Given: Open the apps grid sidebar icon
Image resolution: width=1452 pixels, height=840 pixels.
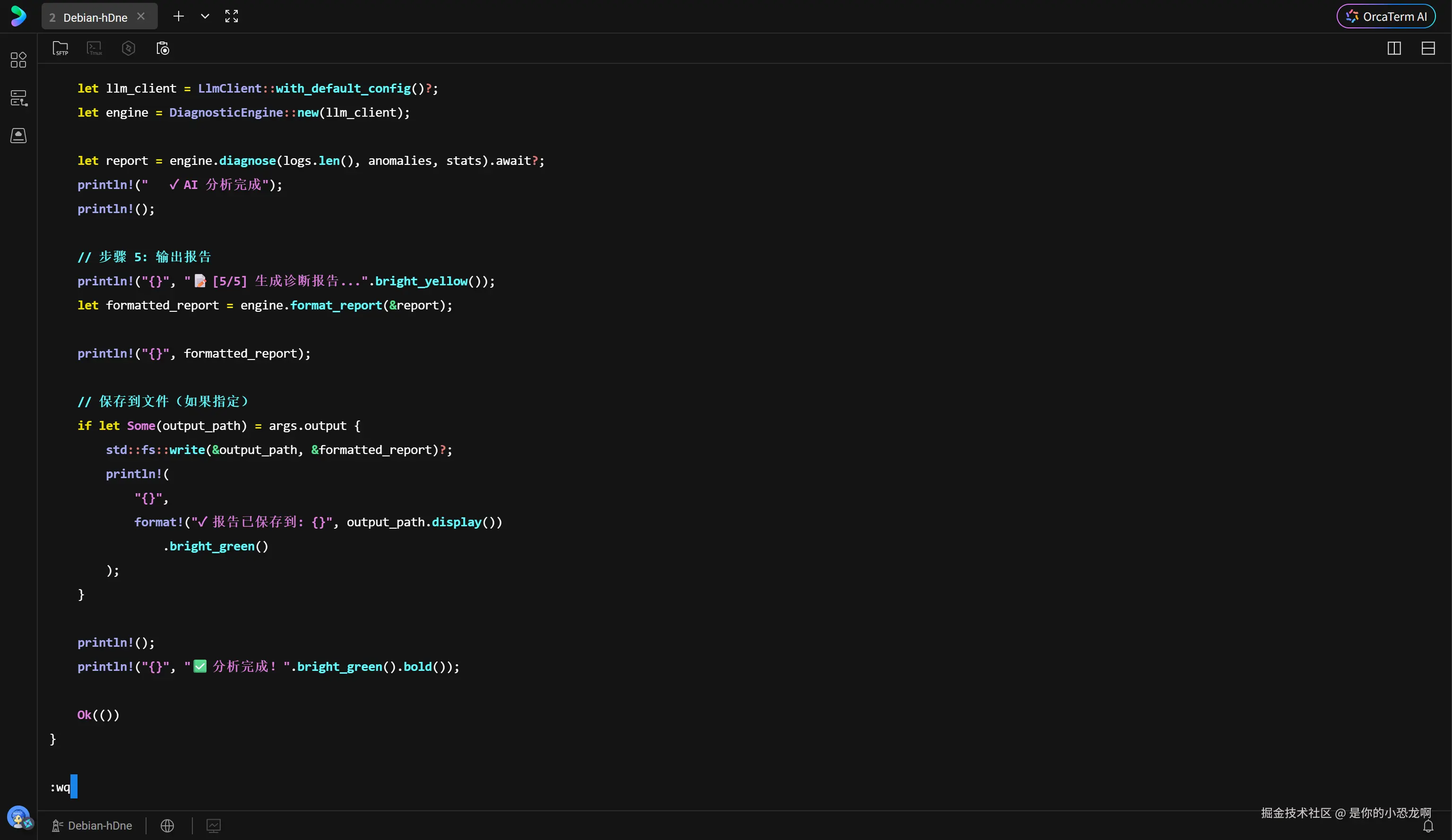Looking at the screenshot, I should (x=18, y=60).
